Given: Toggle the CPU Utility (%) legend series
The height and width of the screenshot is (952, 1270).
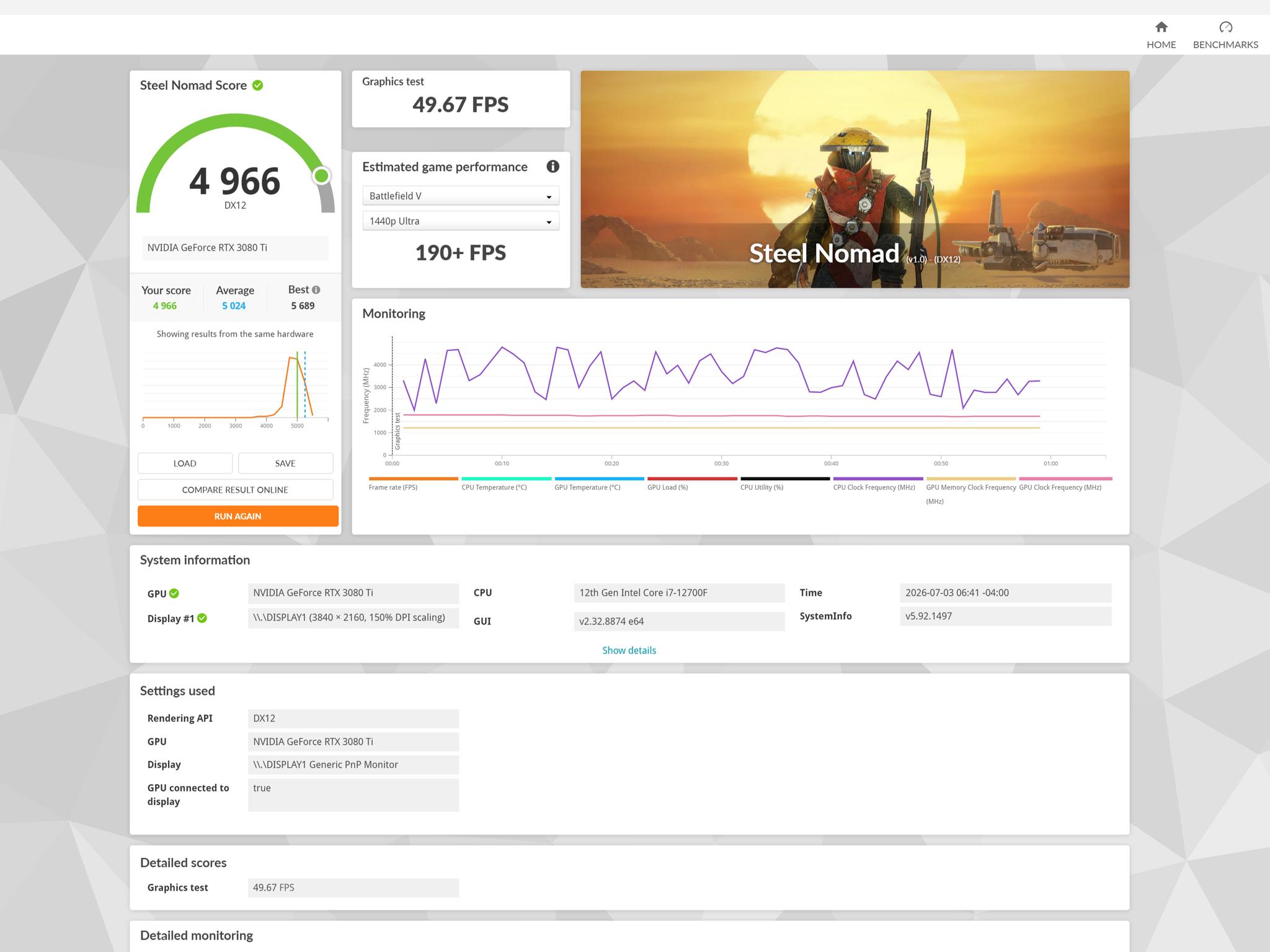Looking at the screenshot, I should tap(762, 488).
